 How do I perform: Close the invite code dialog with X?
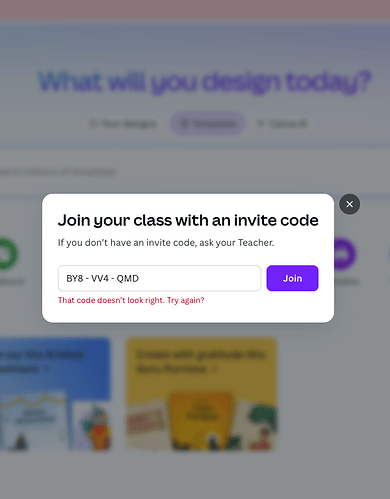349,204
